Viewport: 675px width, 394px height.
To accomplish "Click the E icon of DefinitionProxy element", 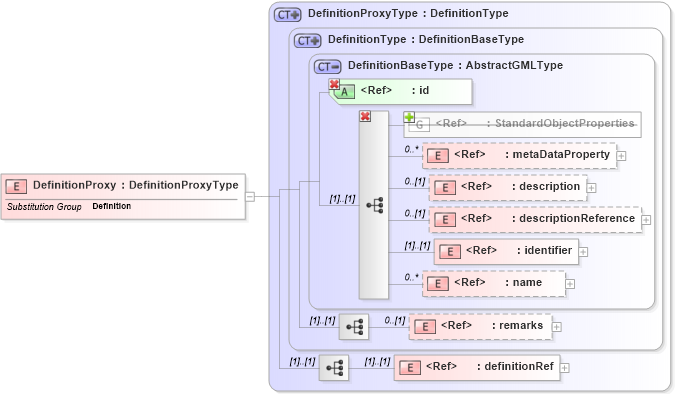I will point(16,186).
